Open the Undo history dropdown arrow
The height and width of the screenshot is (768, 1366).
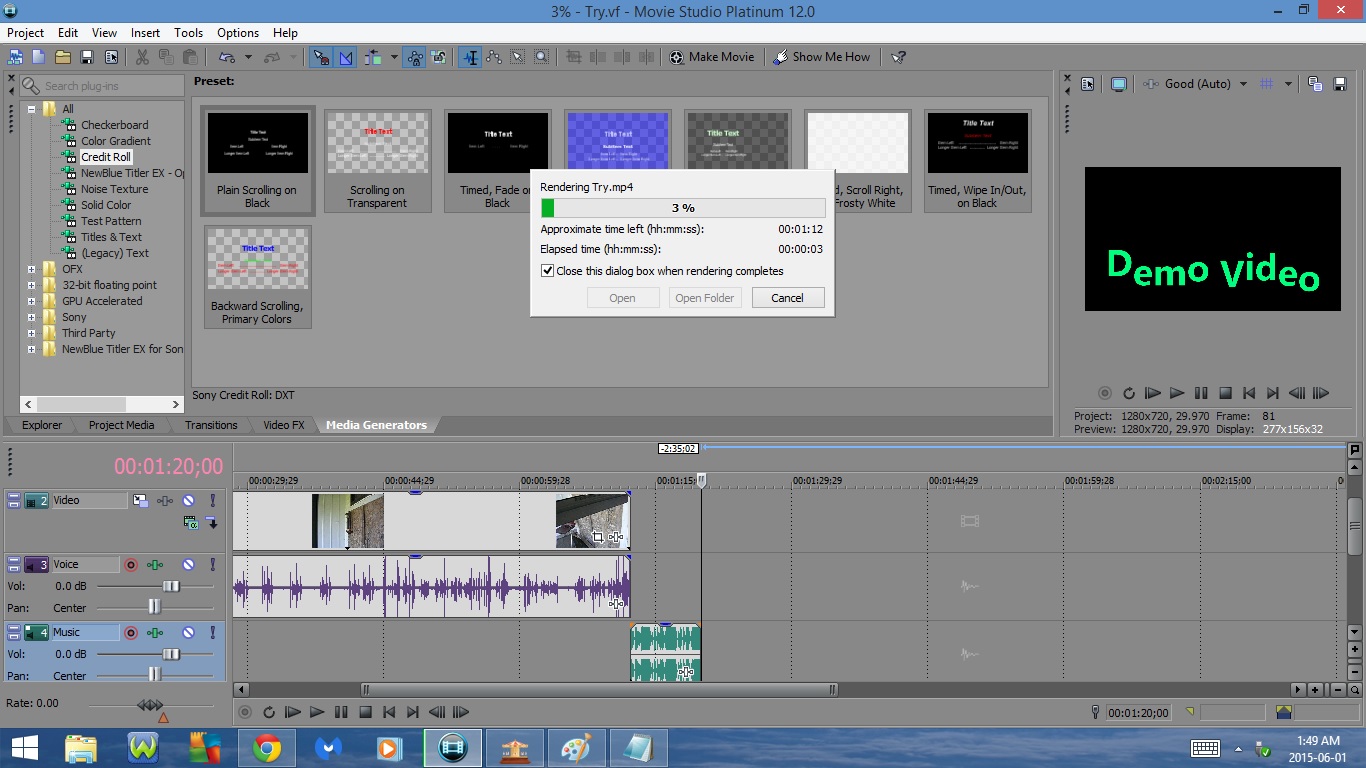tap(248, 57)
